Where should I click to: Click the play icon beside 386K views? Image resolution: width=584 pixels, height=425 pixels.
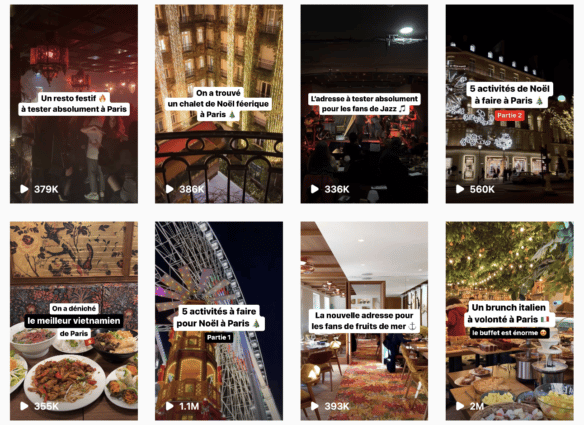169,189
